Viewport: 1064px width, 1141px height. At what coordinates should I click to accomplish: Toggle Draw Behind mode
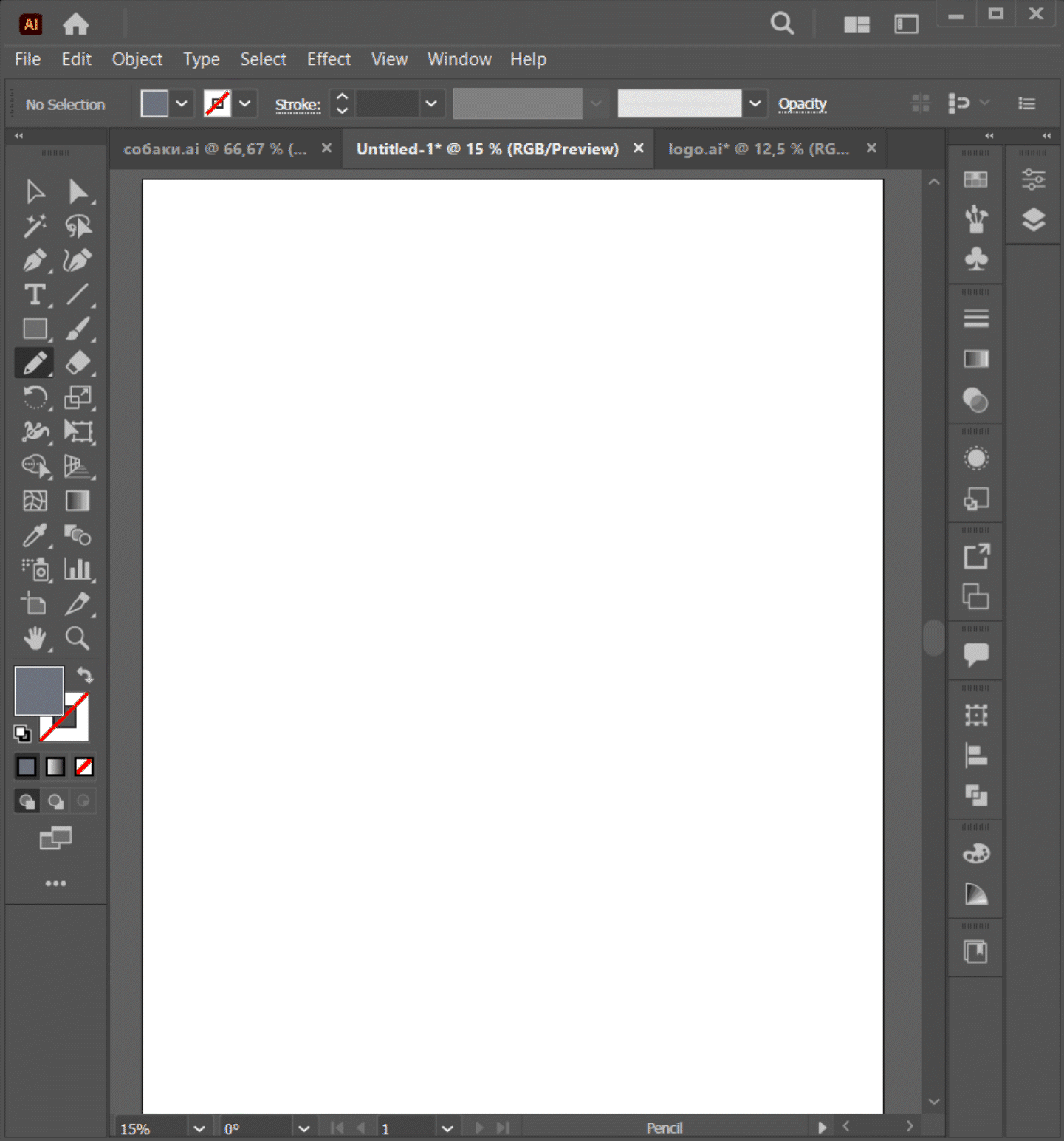pyautogui.click(x=55, y=801)
